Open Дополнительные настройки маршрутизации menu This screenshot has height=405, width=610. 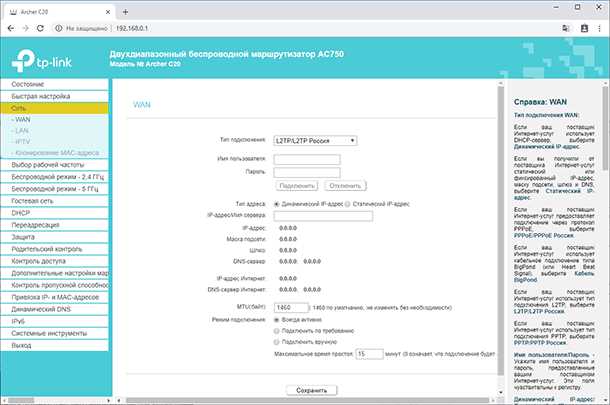[54, 273]
